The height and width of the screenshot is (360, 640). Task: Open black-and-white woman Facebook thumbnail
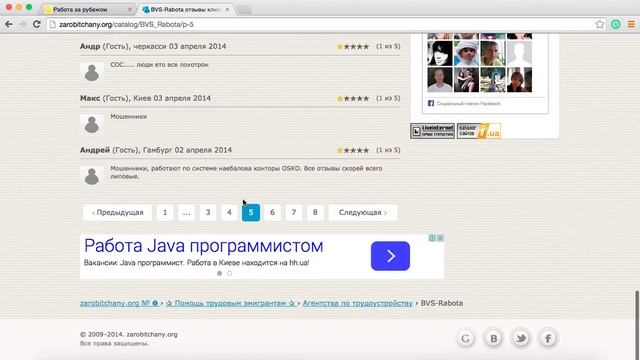coord(440,53)
